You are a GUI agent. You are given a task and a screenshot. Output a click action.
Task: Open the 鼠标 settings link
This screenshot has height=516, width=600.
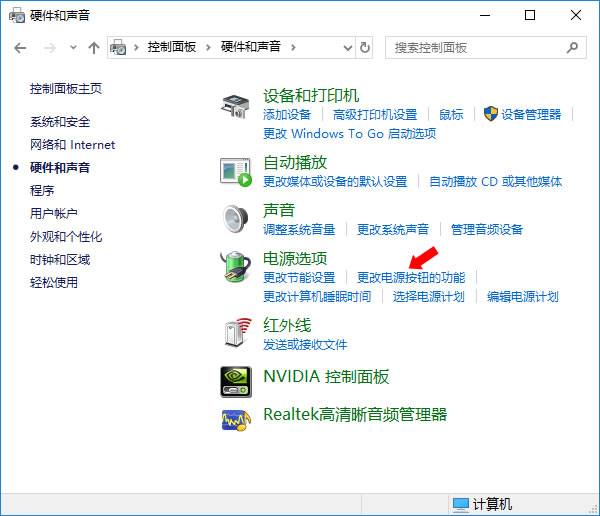tap(451, 114)
